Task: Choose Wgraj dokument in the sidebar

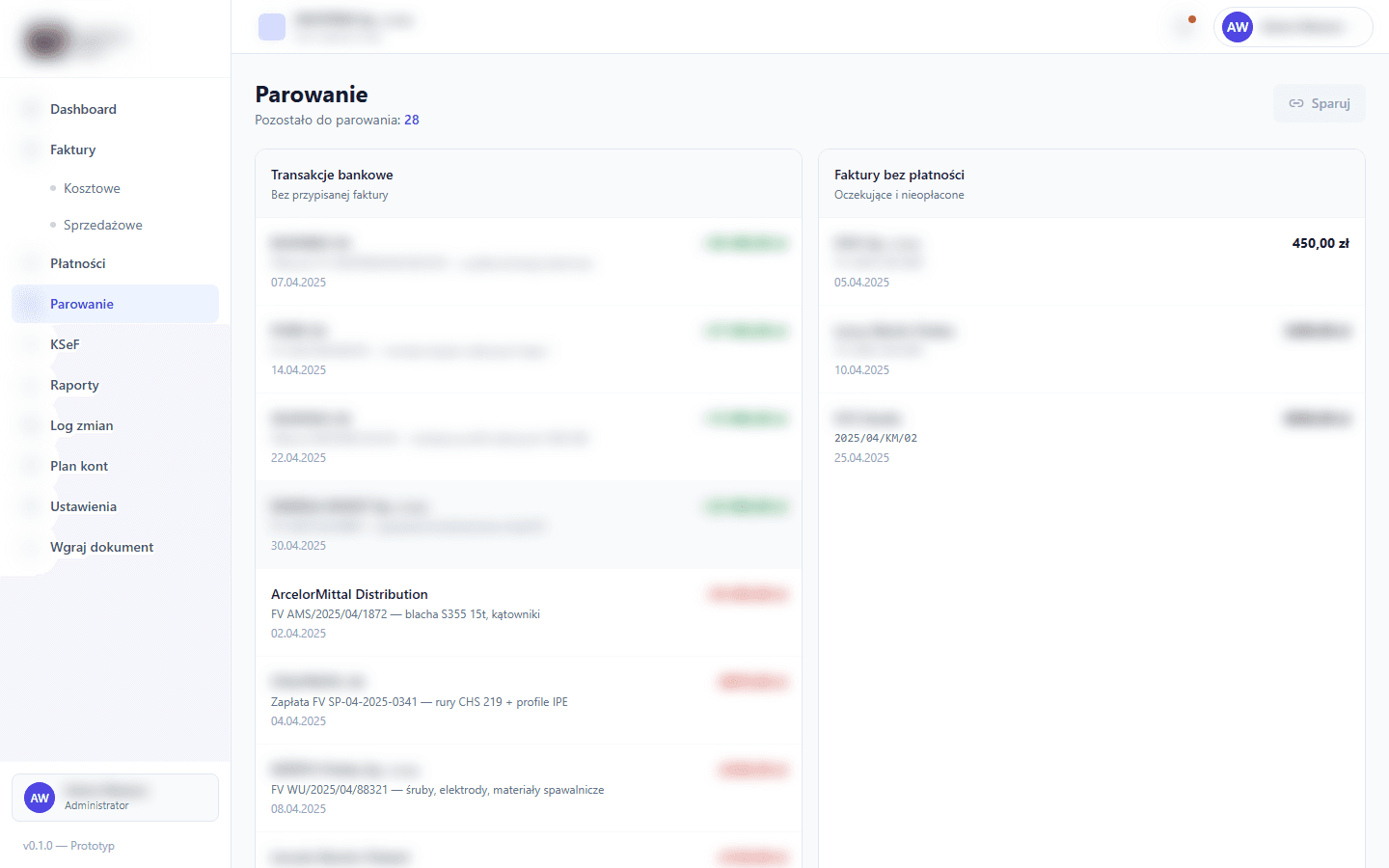Action: [x=115, y=547]
